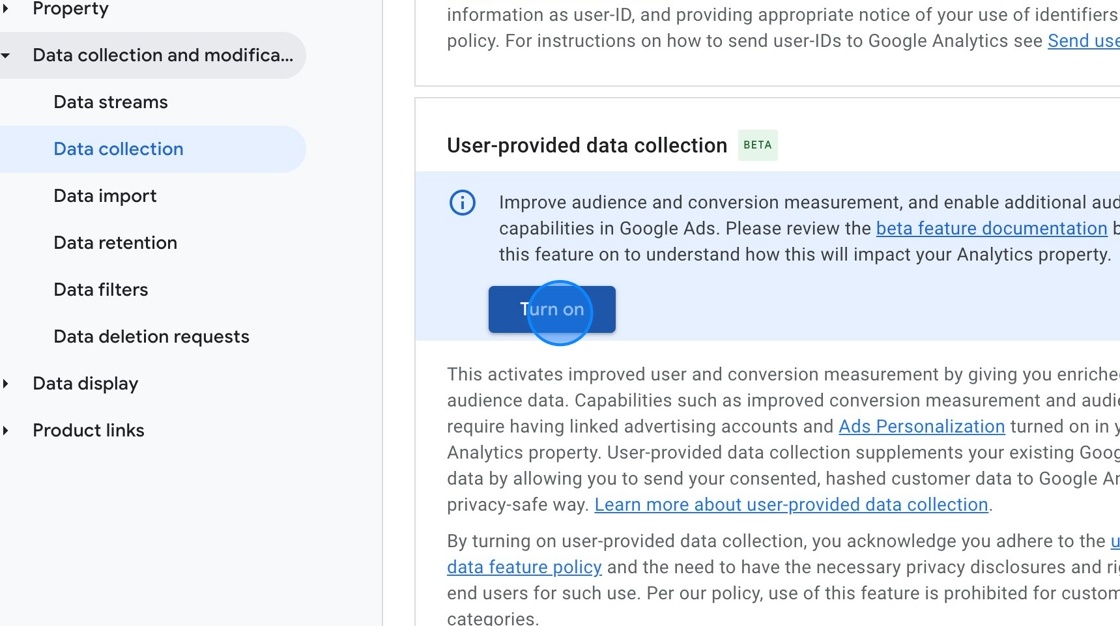Select Data streams in the sidebar
Image resolution: width=1120 pixels, height=626 pixels.
pos(110,102)
